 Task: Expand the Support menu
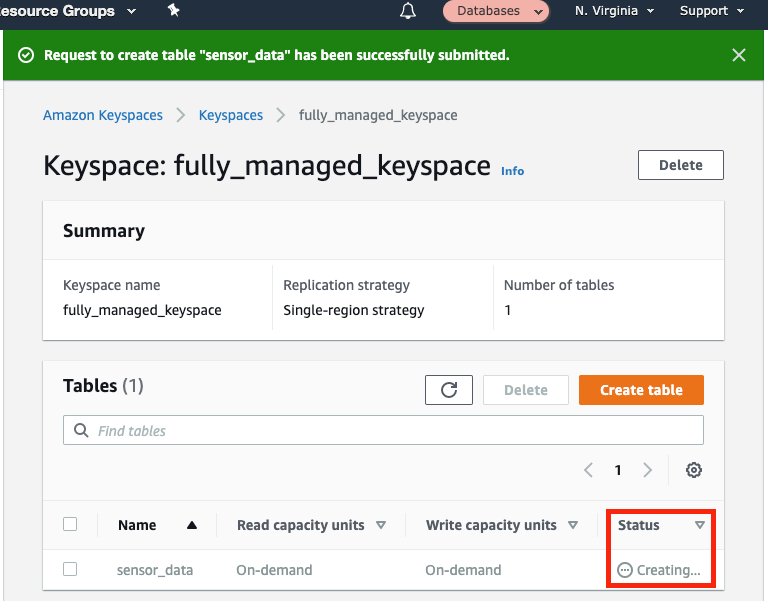712,11
